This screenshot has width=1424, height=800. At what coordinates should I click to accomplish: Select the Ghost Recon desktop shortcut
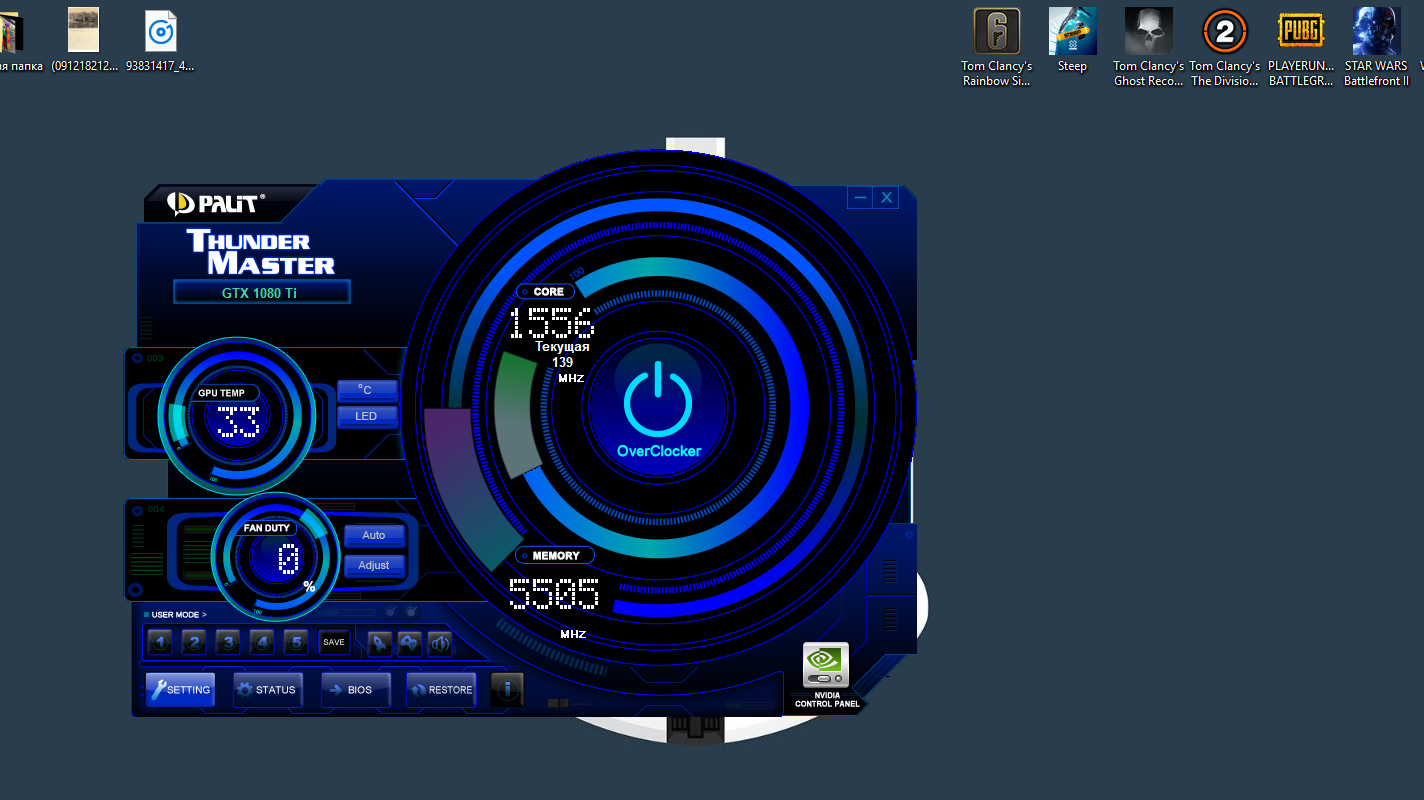point(1149,47)
